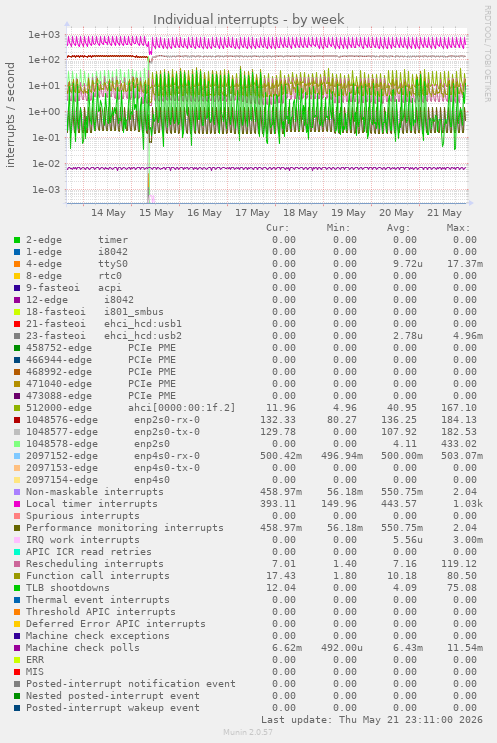This screenshot has height=743, width=497.
Task: Click the light blue enp4s0-rx-0 swatch
Action: coord(17,456)
